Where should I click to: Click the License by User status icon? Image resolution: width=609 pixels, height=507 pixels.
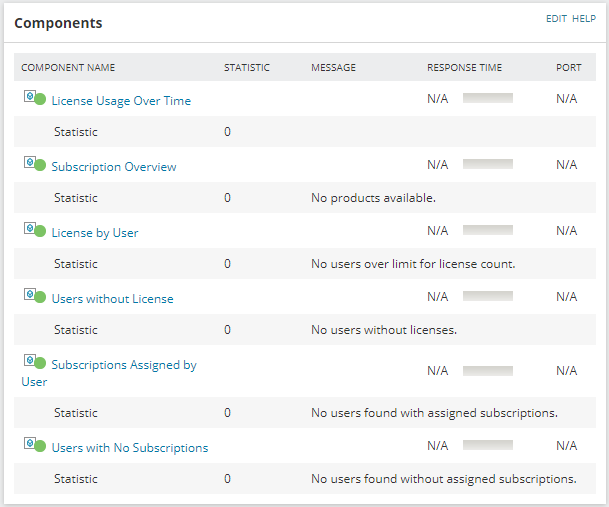point(34,230)
